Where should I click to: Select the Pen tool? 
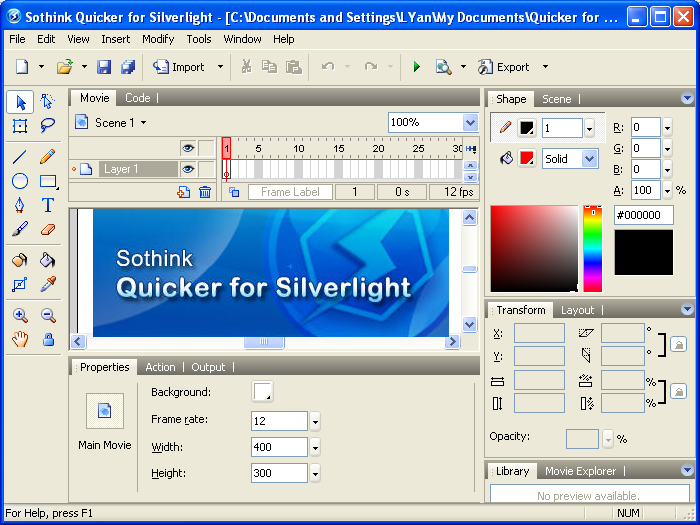pos(20,205)
